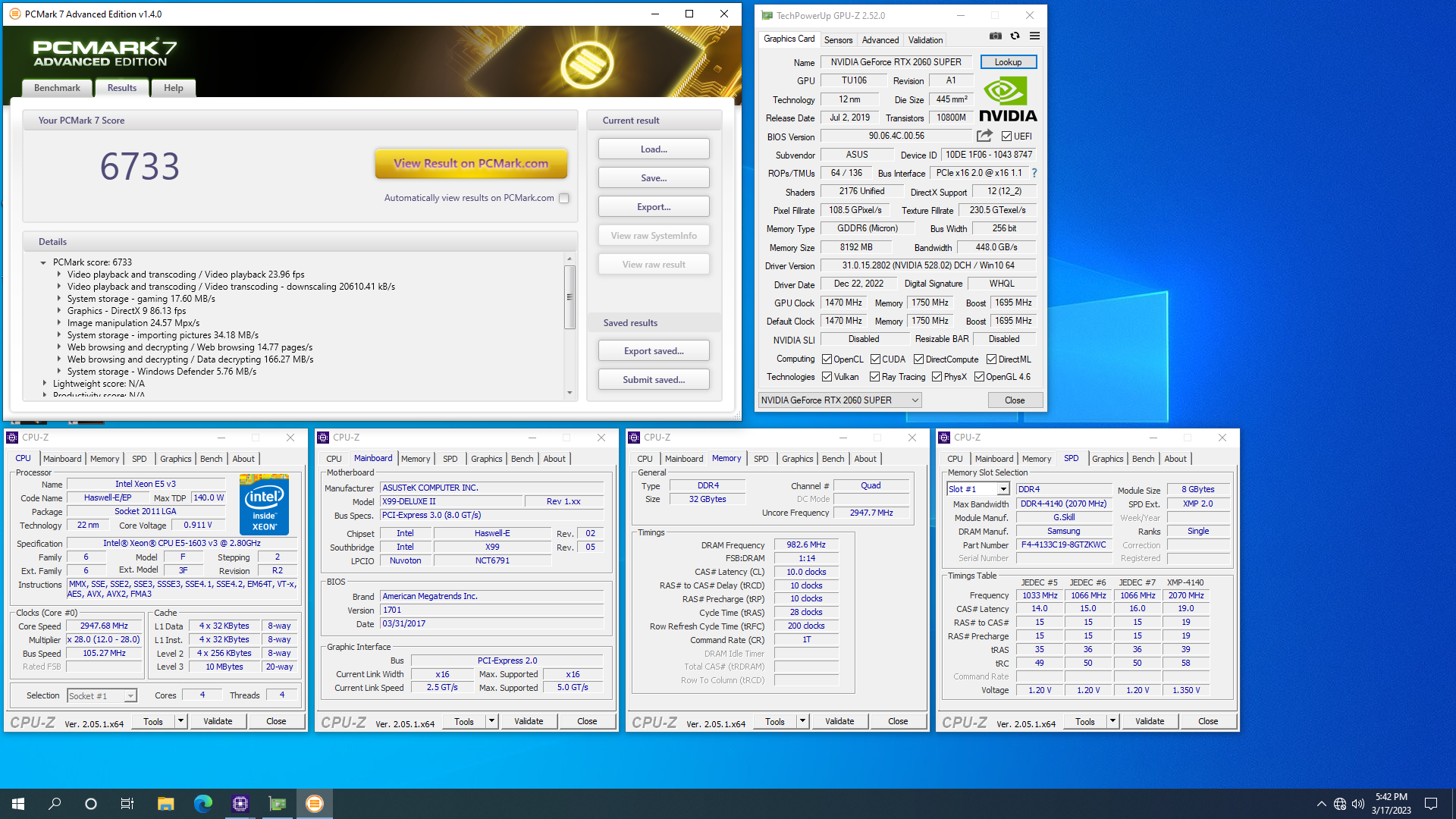Click GPU-Z title bar app icon
The height and width of the screenshot is (819, 1456).
767,15
